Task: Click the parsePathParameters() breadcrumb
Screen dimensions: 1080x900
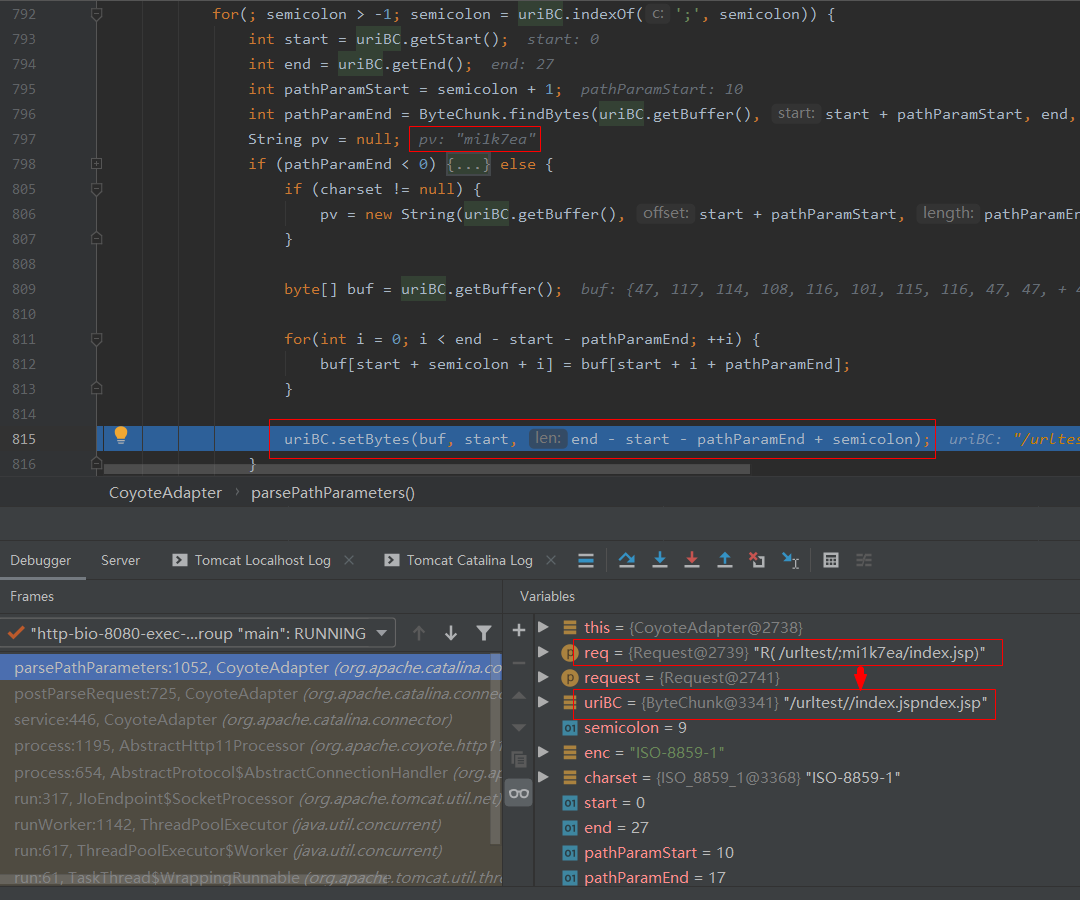Action: click(x=332, y=492)
